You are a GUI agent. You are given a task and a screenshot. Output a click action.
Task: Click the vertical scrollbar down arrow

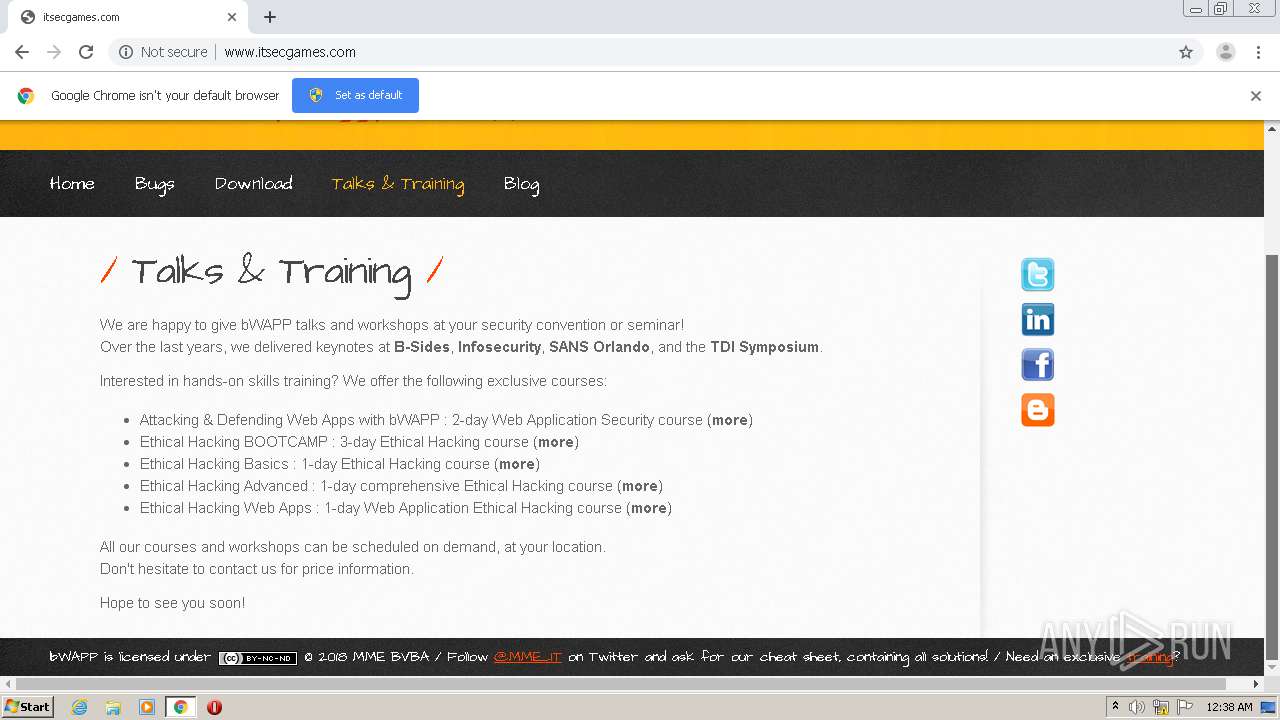[1272, 667]
